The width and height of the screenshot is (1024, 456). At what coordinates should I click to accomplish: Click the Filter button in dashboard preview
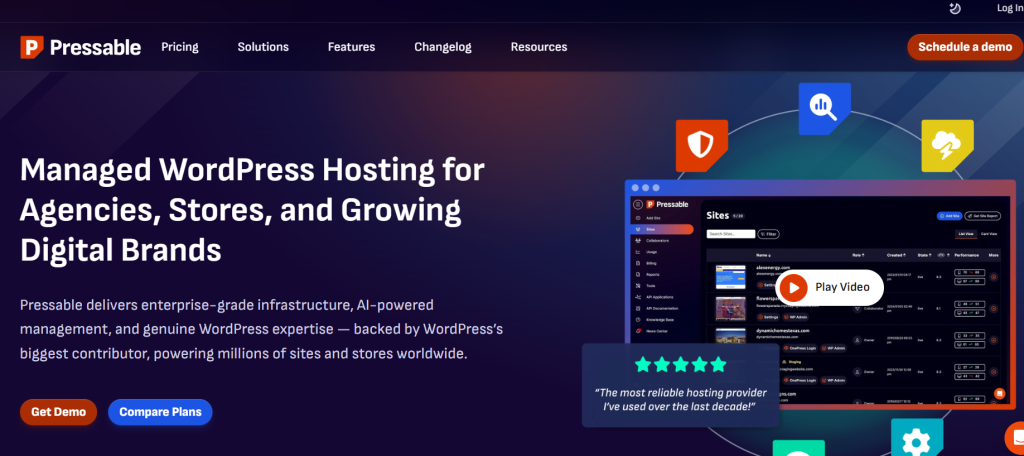click(769, 234)
